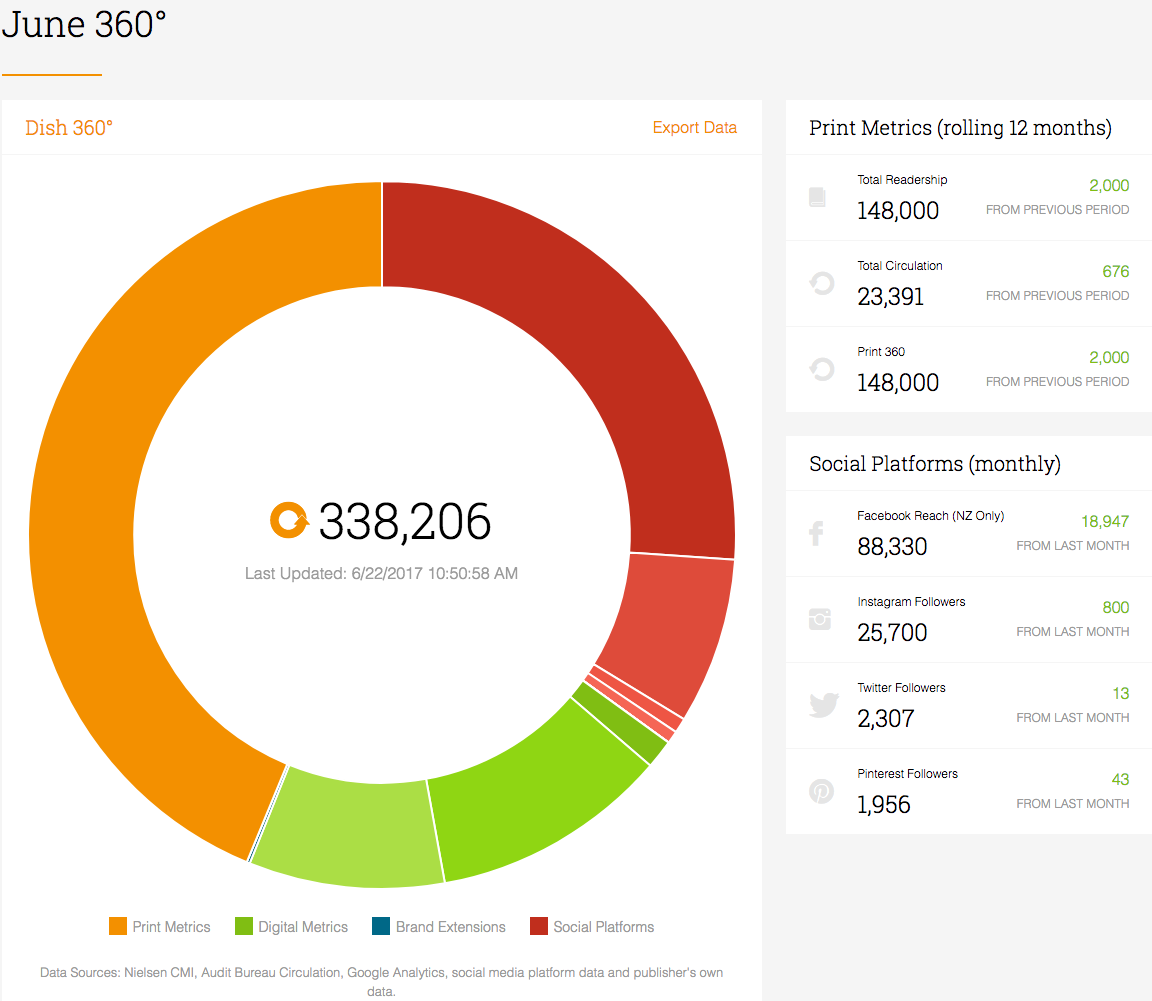Toggle the Print Metrics legend item

tap(159, 927)
